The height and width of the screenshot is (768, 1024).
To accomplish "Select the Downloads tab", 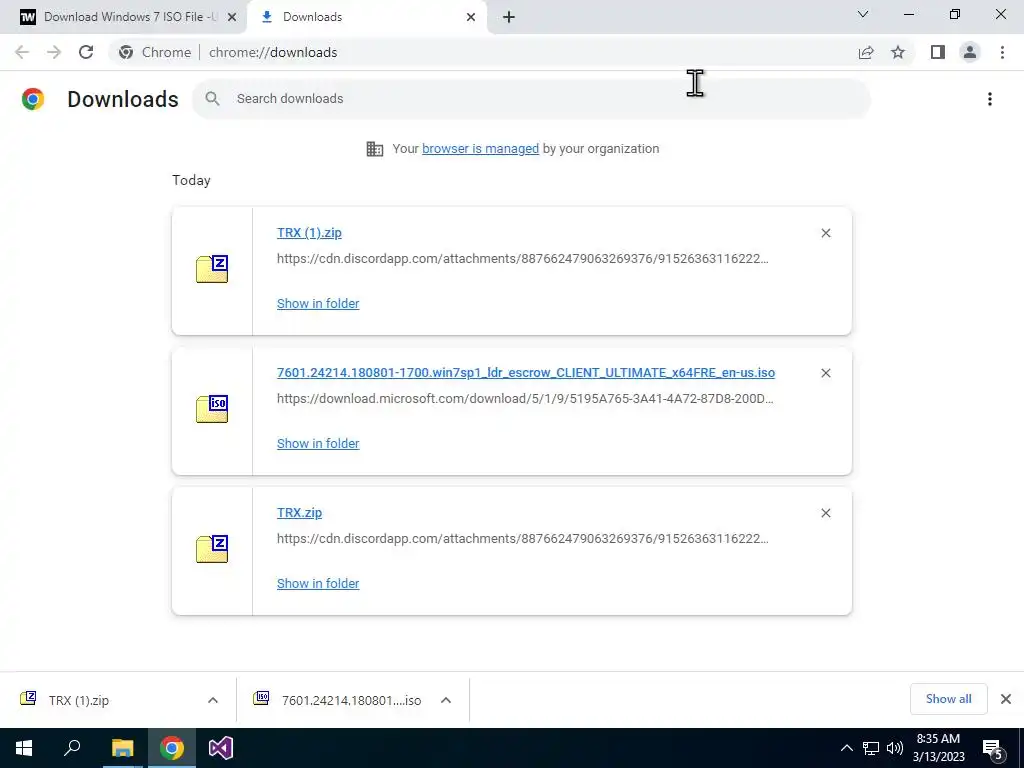I will tap(368, 17).
